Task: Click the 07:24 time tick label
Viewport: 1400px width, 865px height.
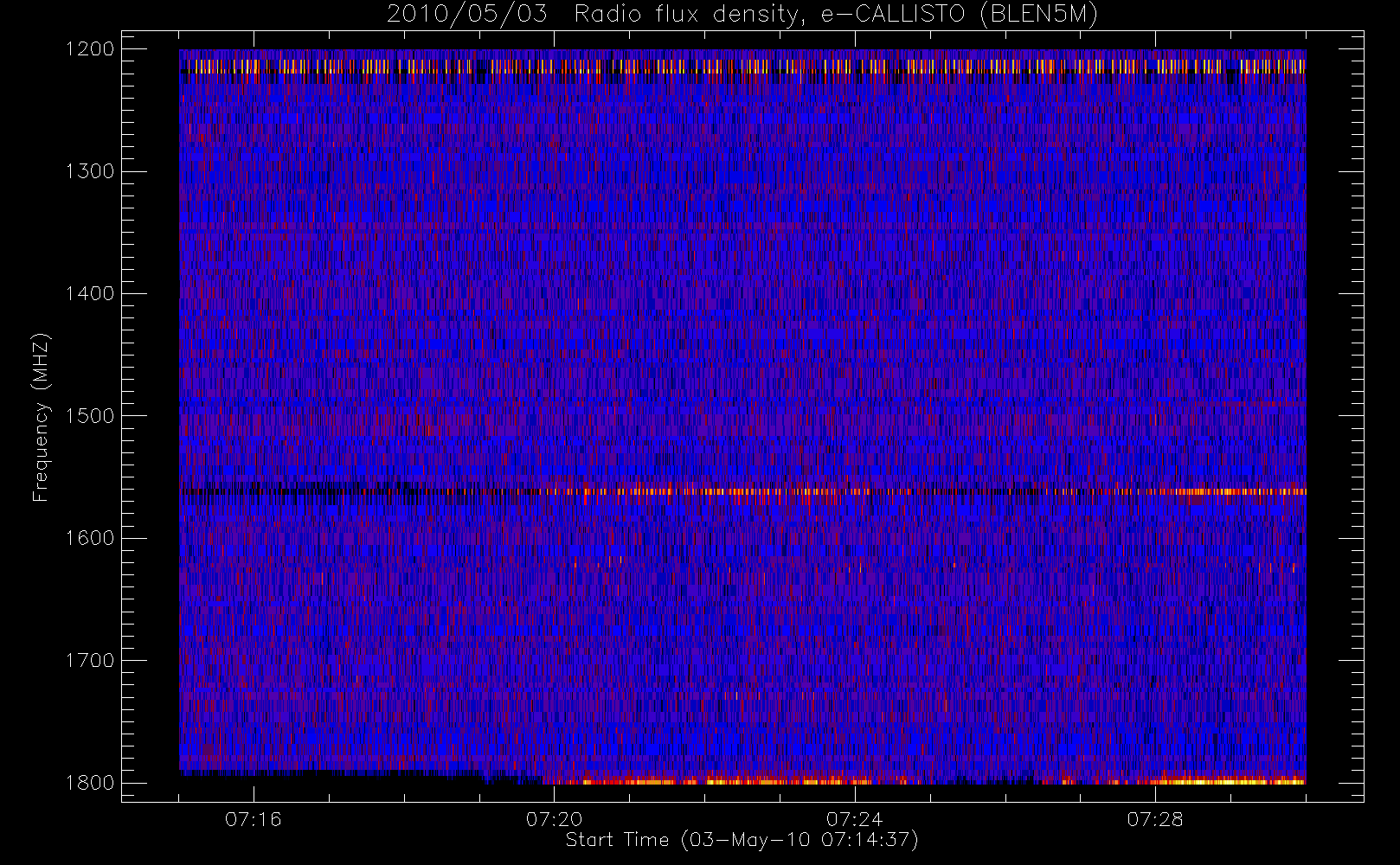Action: [854, 819]
